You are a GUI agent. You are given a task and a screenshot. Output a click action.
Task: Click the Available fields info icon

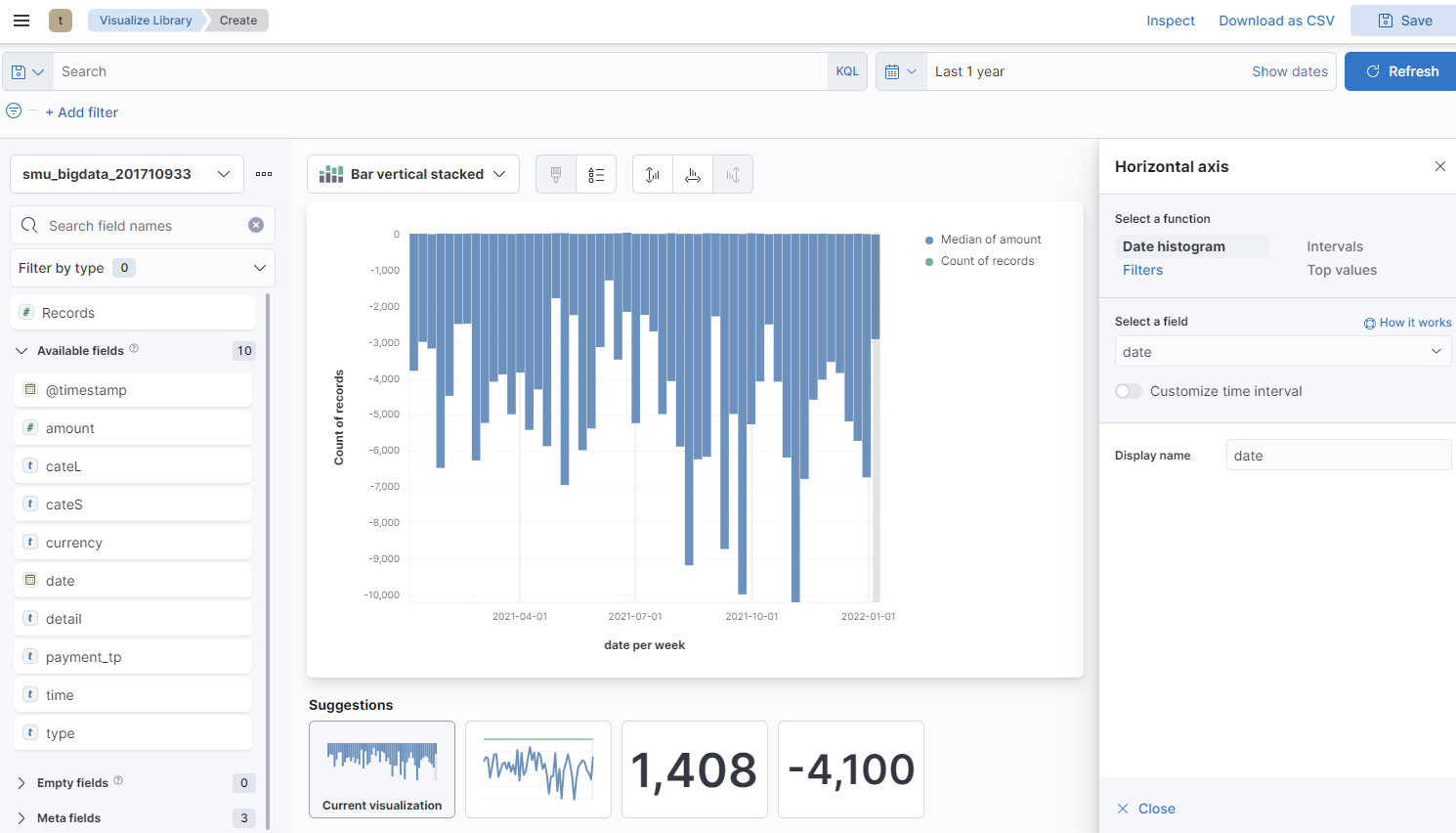(x=134, y=348)
